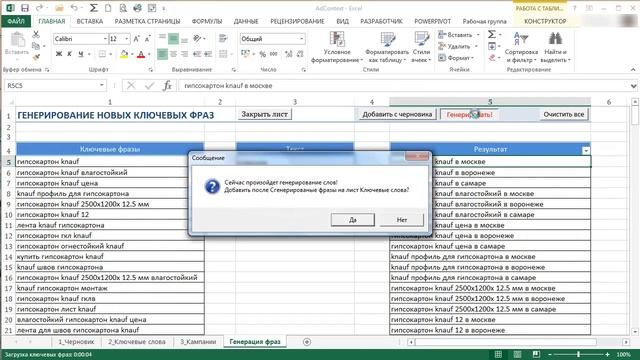Image resolution: width=640 pixels, height=360 pixels.
Task: Click the AutoSum sigma in Редактирование group
Action: [492, 34]
